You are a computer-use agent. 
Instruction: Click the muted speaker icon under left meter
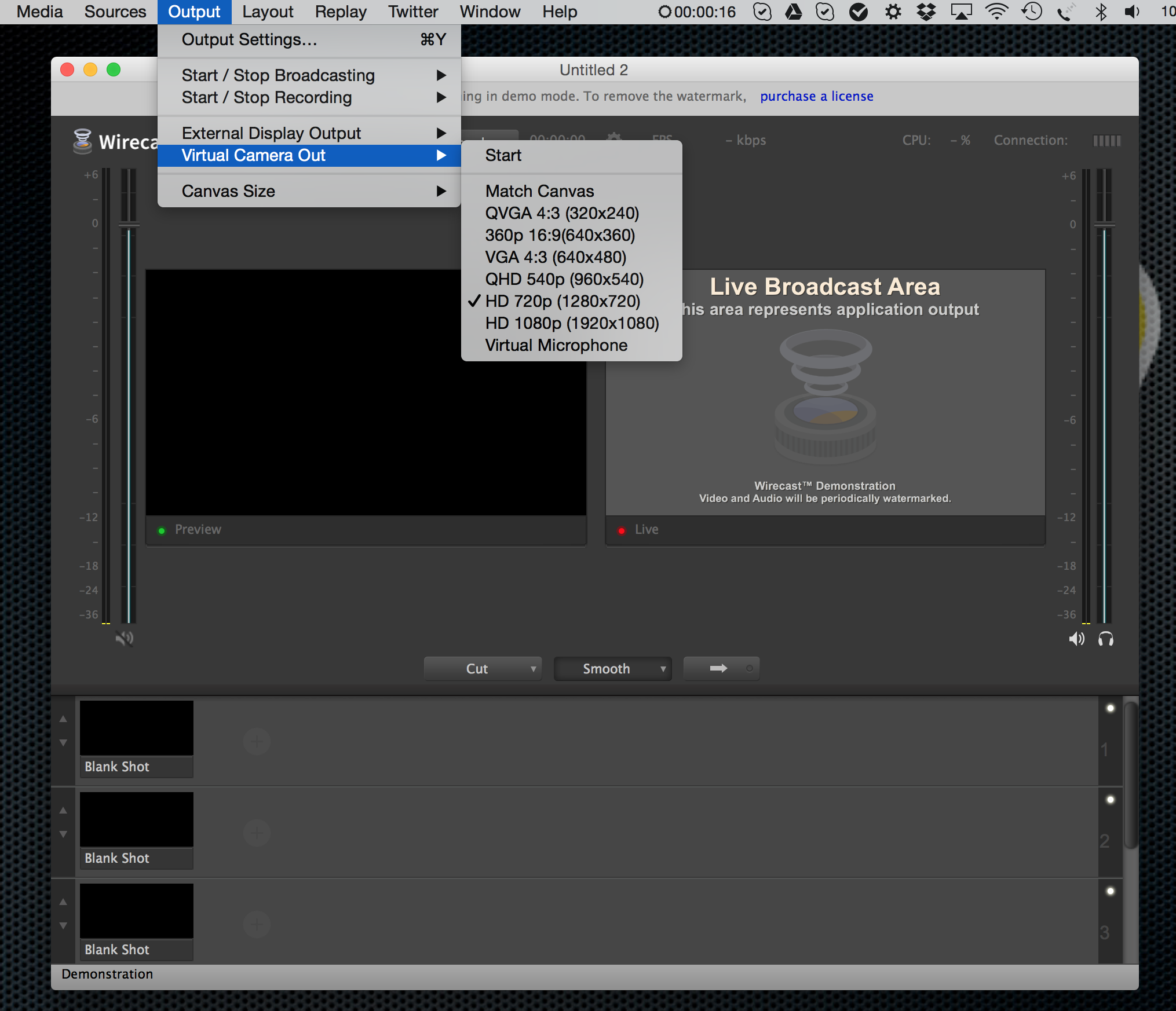(124, 638)
